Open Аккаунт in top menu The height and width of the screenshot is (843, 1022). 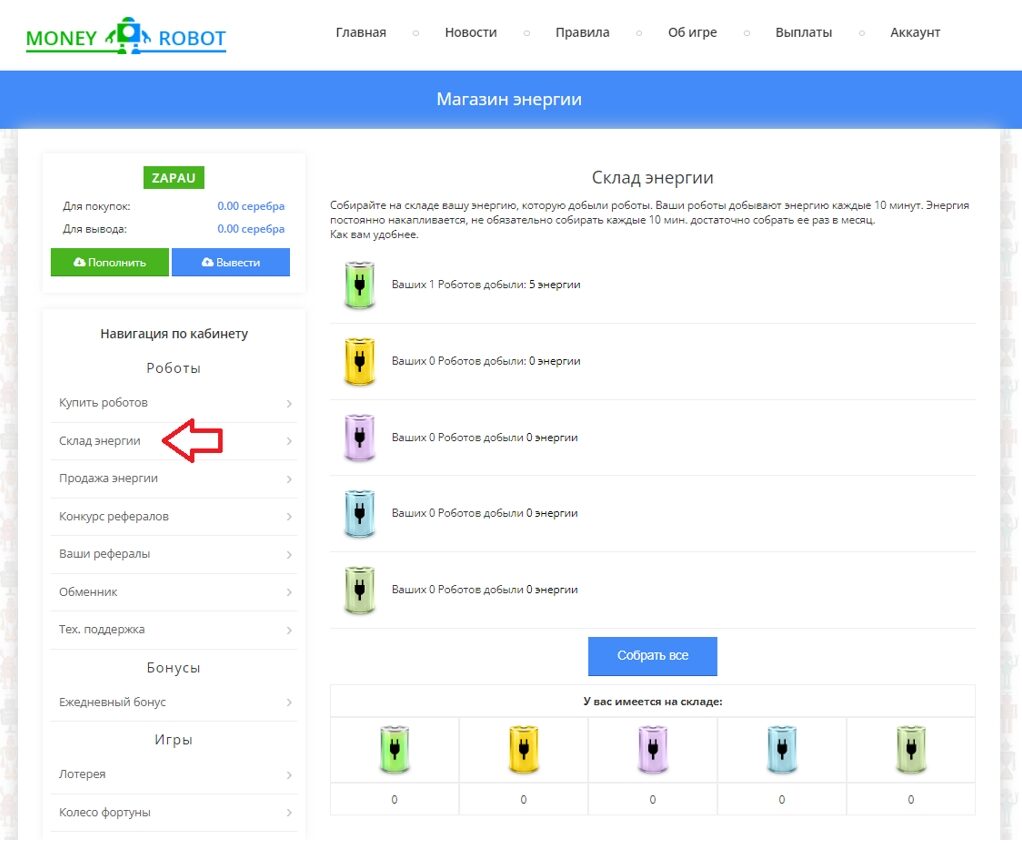tap(915, 33)
